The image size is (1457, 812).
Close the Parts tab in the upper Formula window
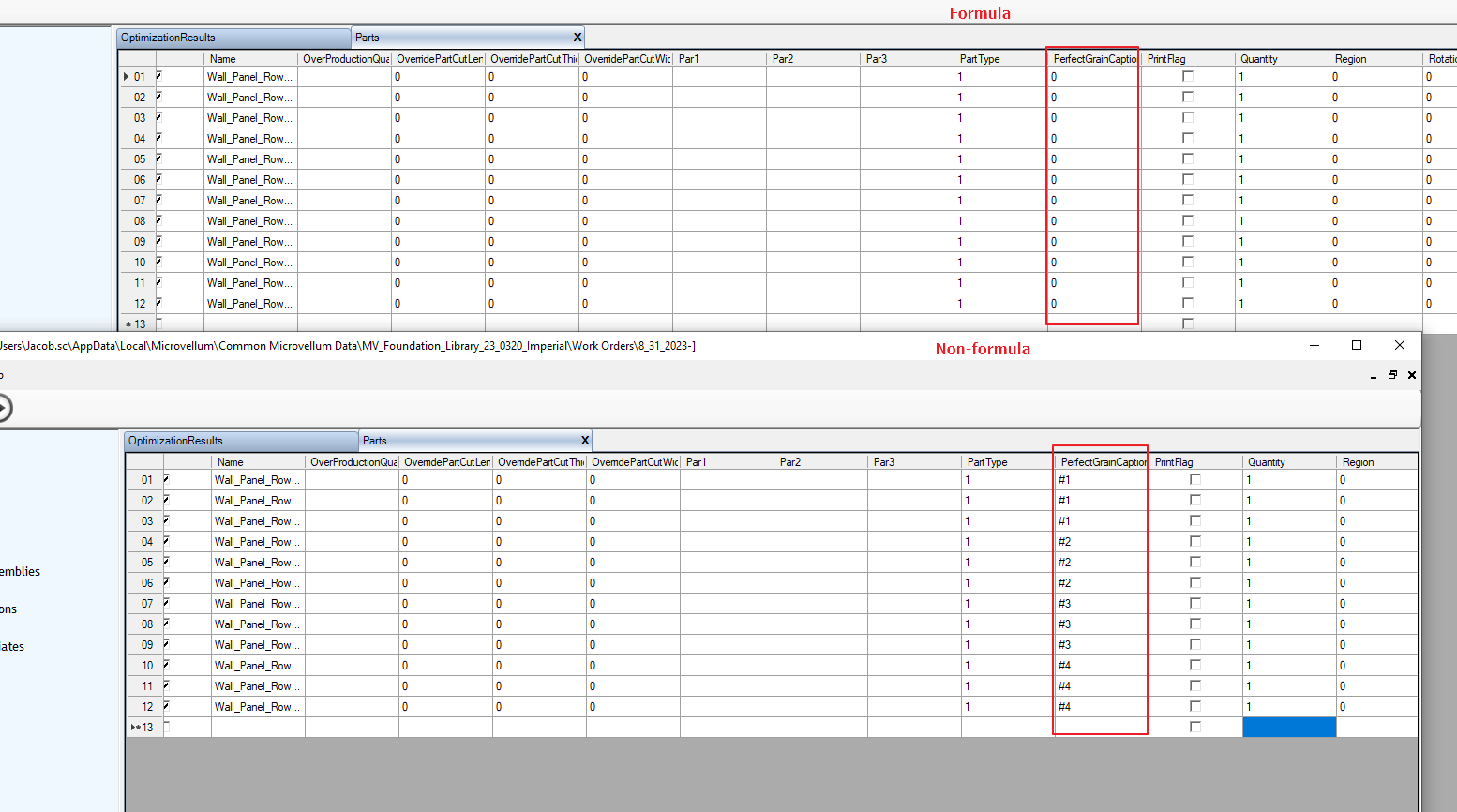(578, 38)
